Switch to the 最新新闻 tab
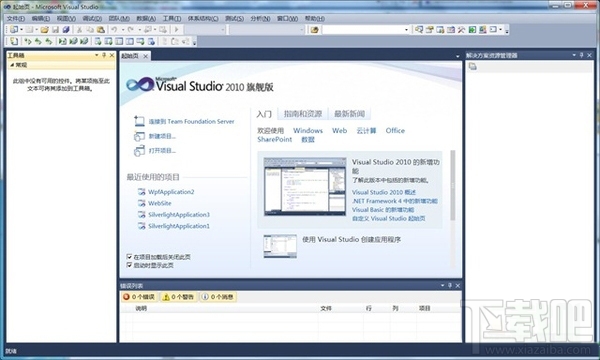The height and width of the screenshot is (360, 600). 349,114
